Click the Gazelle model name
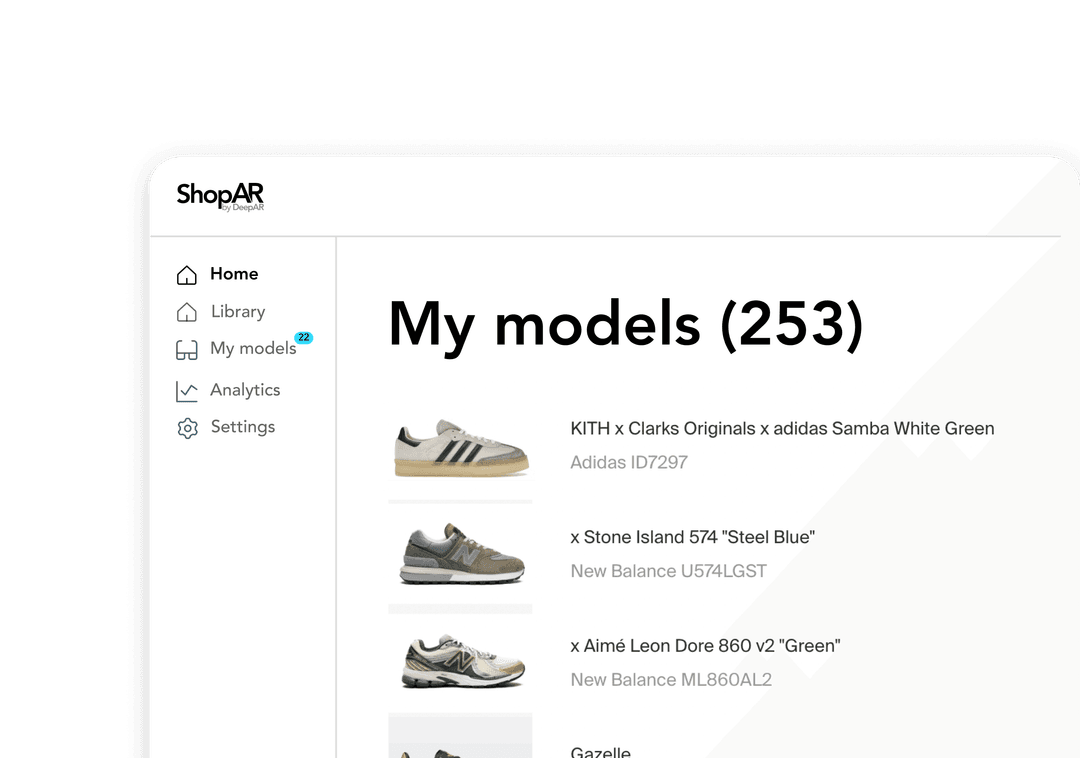 (600, 751)
